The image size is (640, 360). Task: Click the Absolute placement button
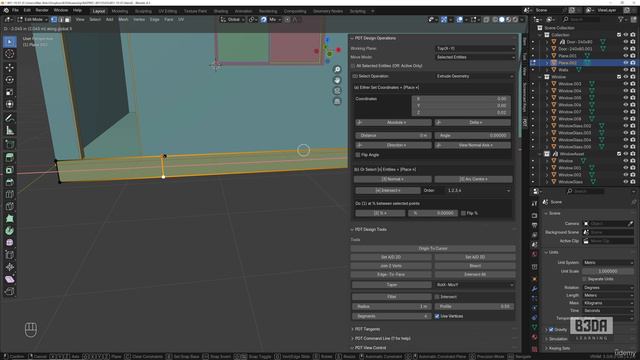(393, 122)
